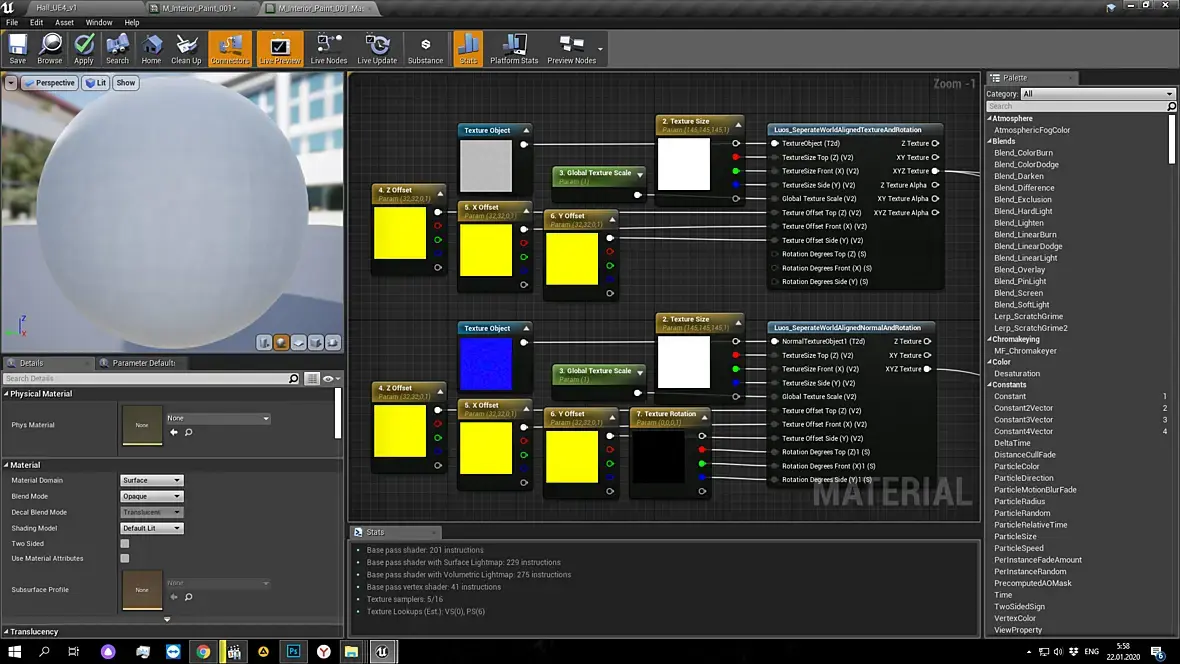Open the Window menu

[99, 22]
